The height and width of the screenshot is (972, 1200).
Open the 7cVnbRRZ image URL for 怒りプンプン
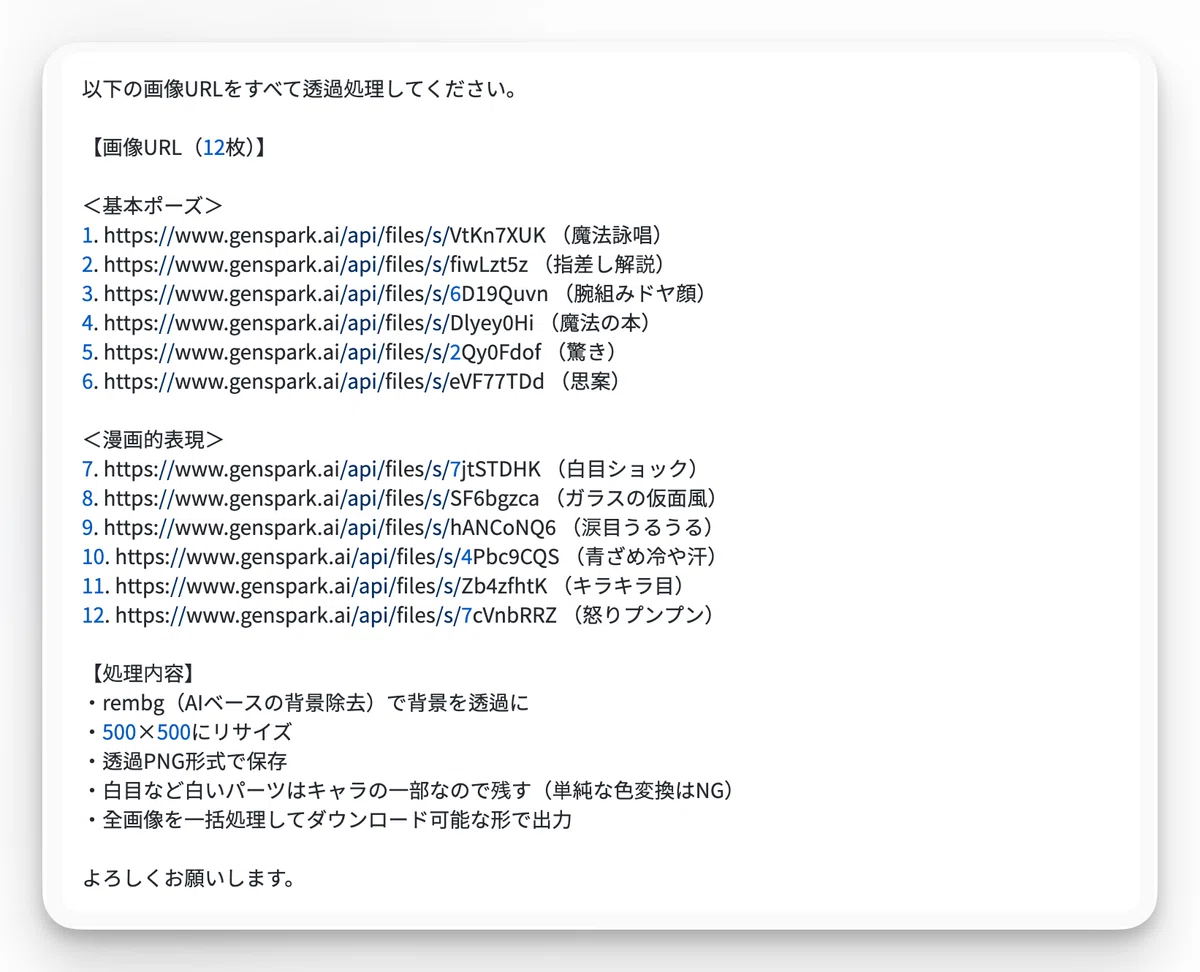pyautogui.click(x=336, y=614)
